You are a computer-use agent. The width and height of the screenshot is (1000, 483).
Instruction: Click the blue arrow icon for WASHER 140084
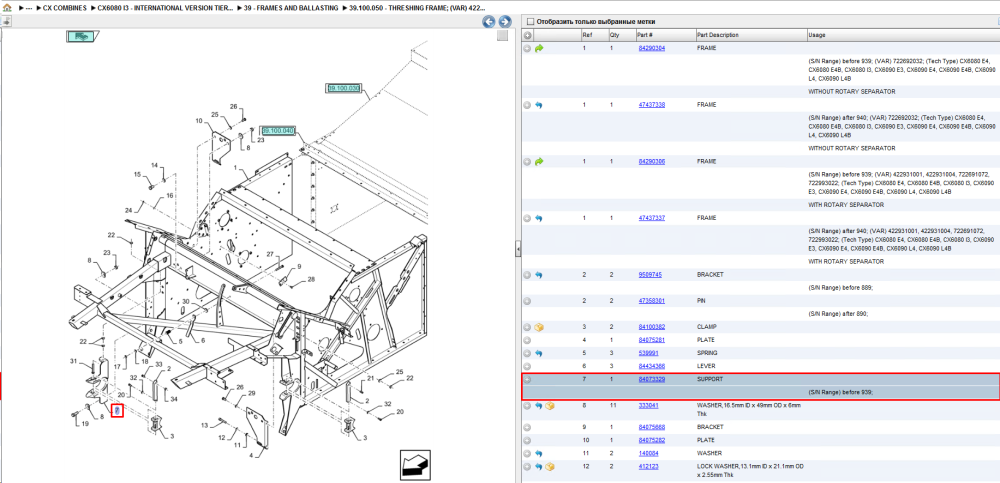tap(539, 454)
